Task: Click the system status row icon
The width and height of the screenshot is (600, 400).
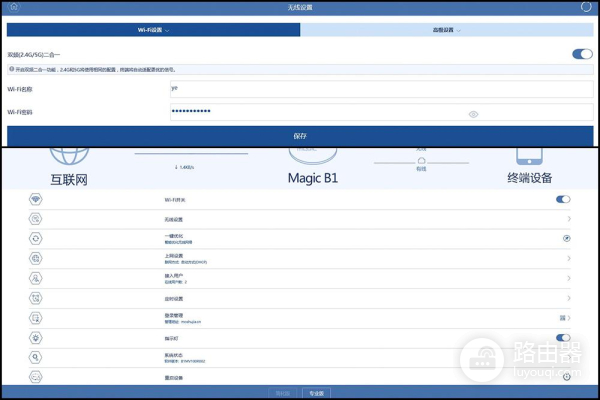Action: pos(36,357)
